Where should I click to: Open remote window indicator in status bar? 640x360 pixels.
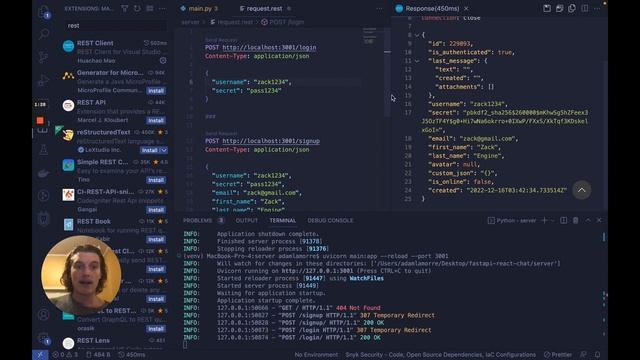pyautogui.click(x=40, y=355)
